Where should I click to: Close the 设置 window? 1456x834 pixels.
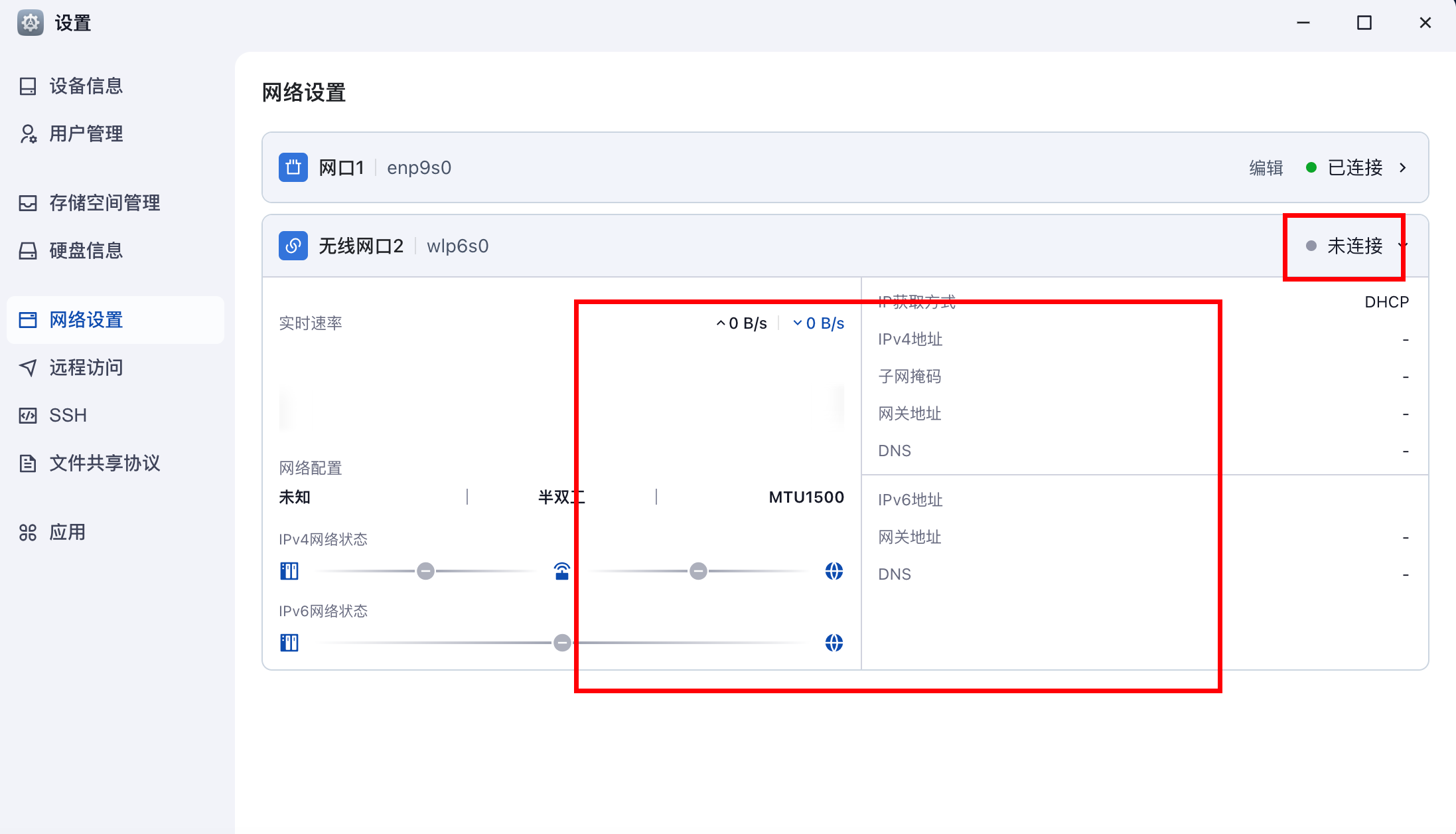(x=1425, y=23)
